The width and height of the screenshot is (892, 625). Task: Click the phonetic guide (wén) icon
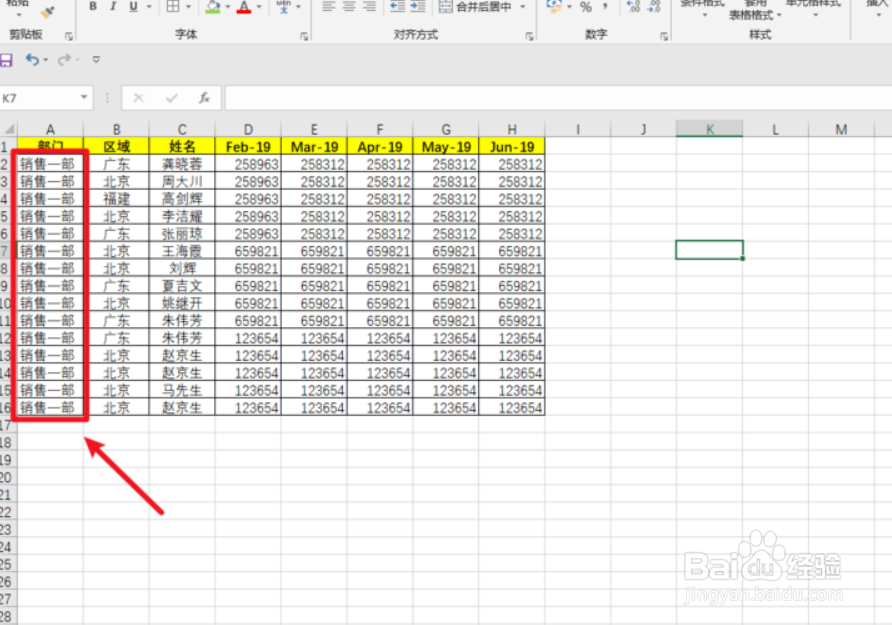point(283,6)
